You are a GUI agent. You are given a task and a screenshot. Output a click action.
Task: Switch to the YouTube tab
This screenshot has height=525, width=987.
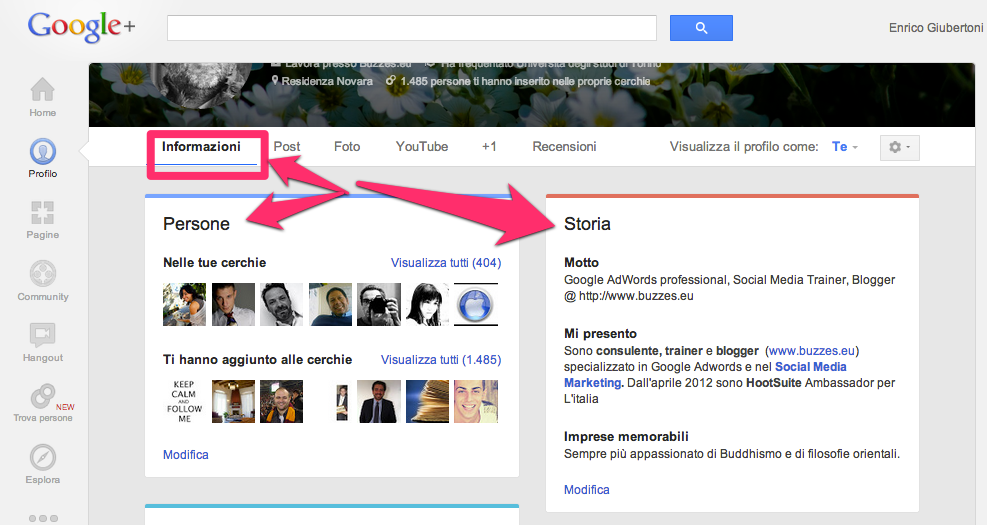tap(422, 147)
